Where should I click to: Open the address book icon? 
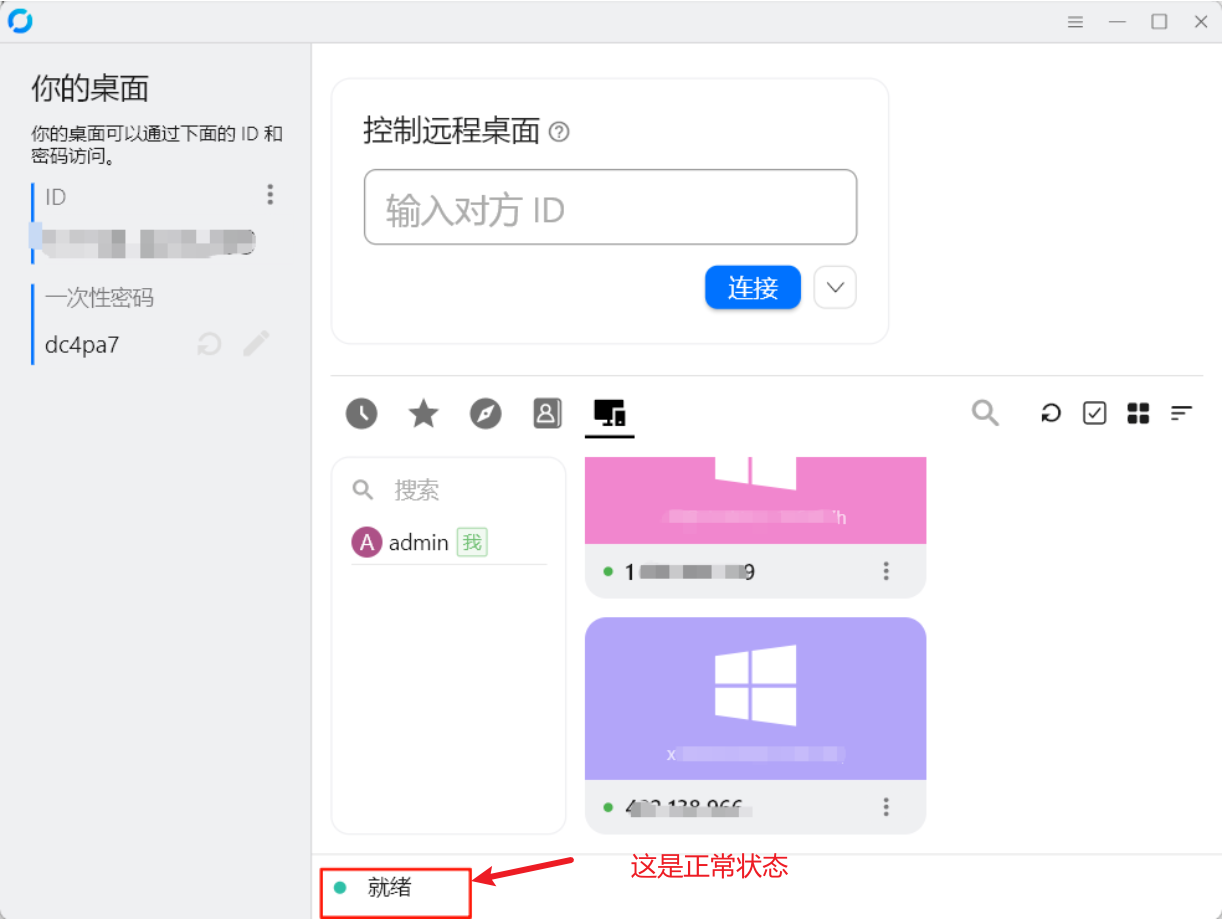547,413
